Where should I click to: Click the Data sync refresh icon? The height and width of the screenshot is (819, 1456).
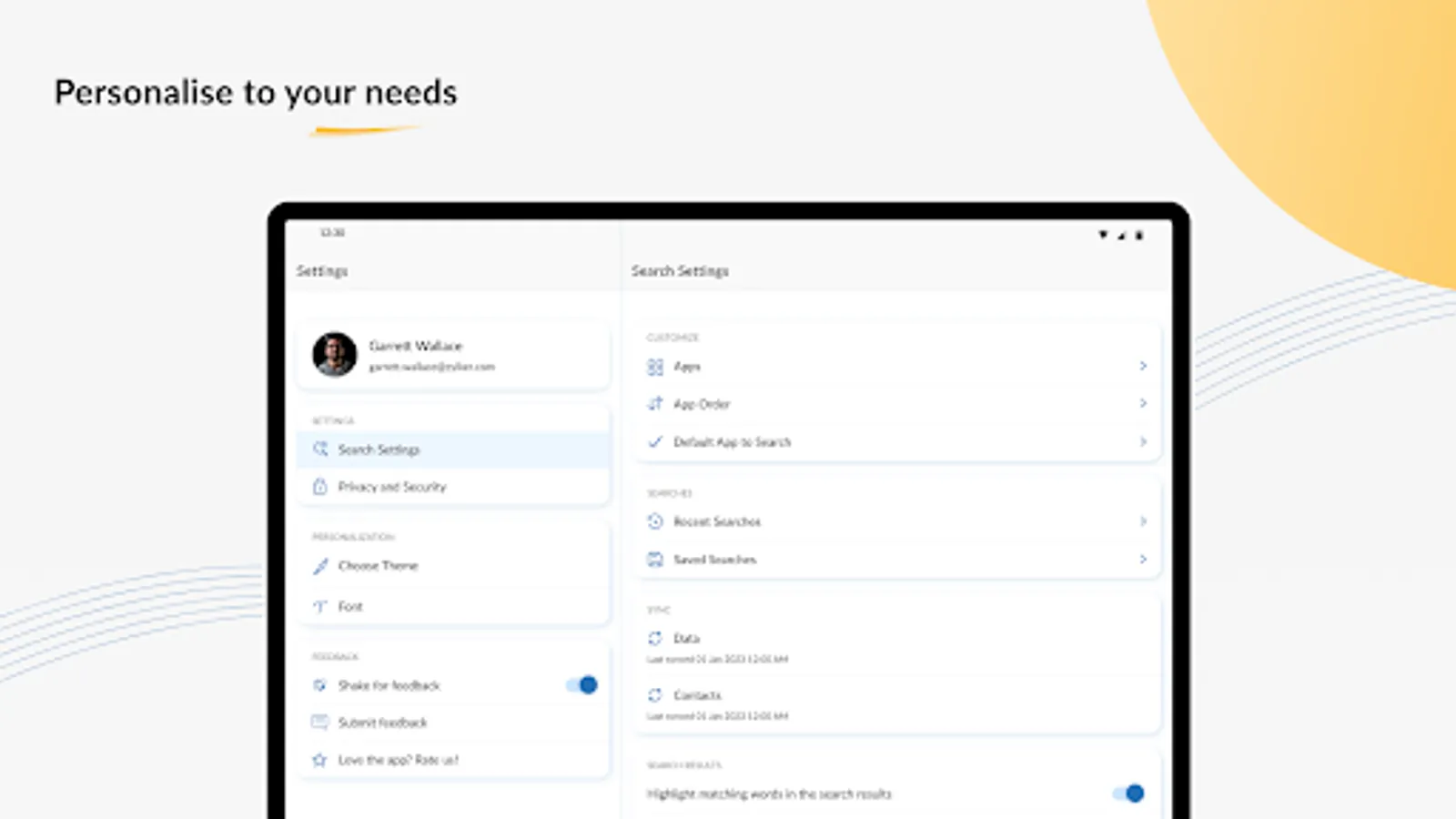point(655,639)
